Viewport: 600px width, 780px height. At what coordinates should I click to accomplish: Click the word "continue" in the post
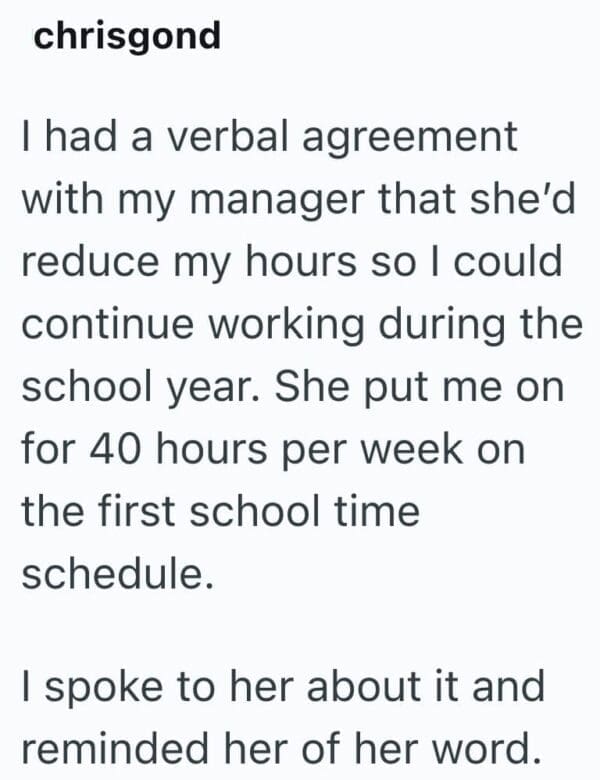[x=110, y=325]
